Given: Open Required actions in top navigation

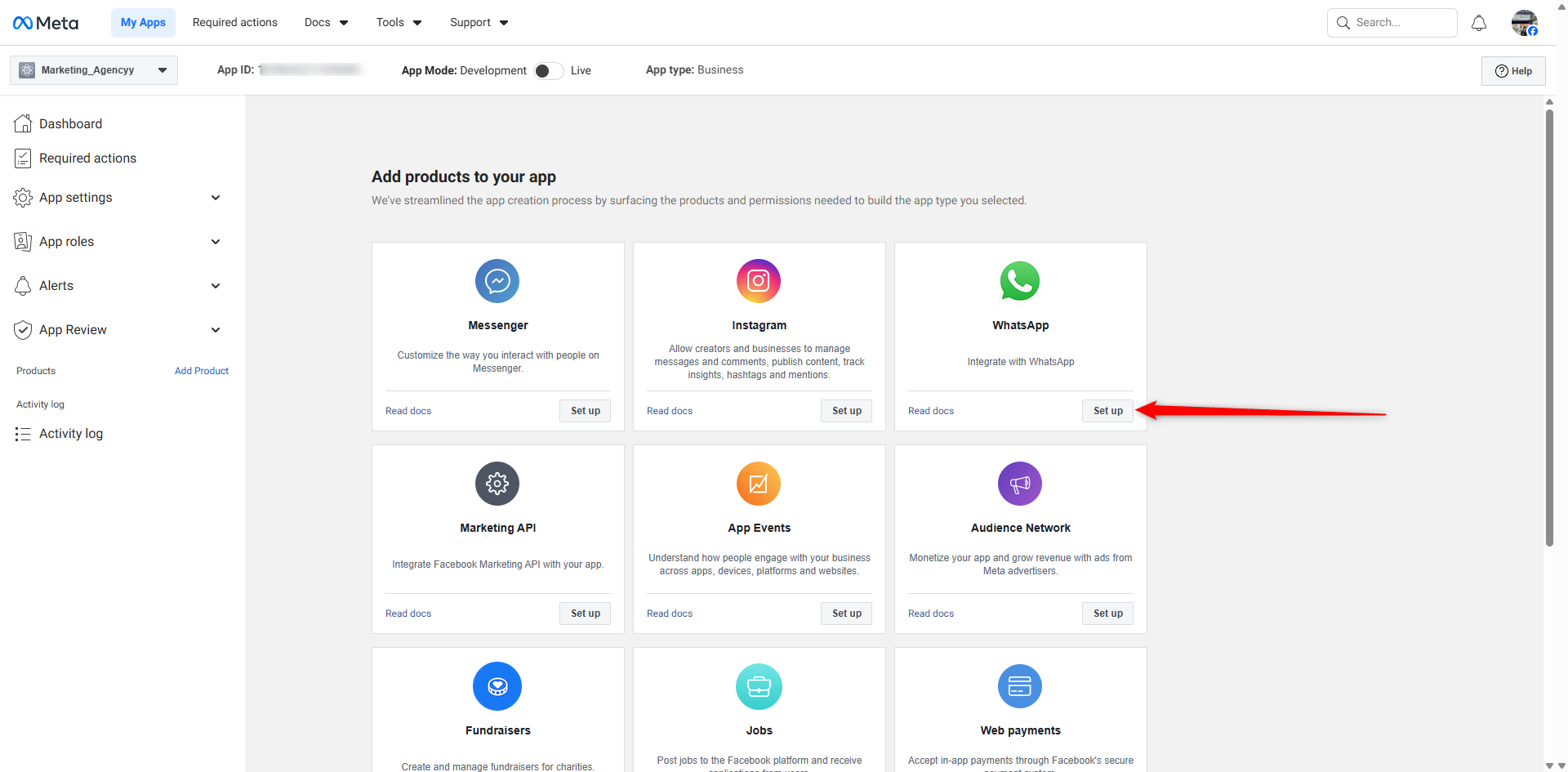Looking at the screenshot, I should pos(235,23).
